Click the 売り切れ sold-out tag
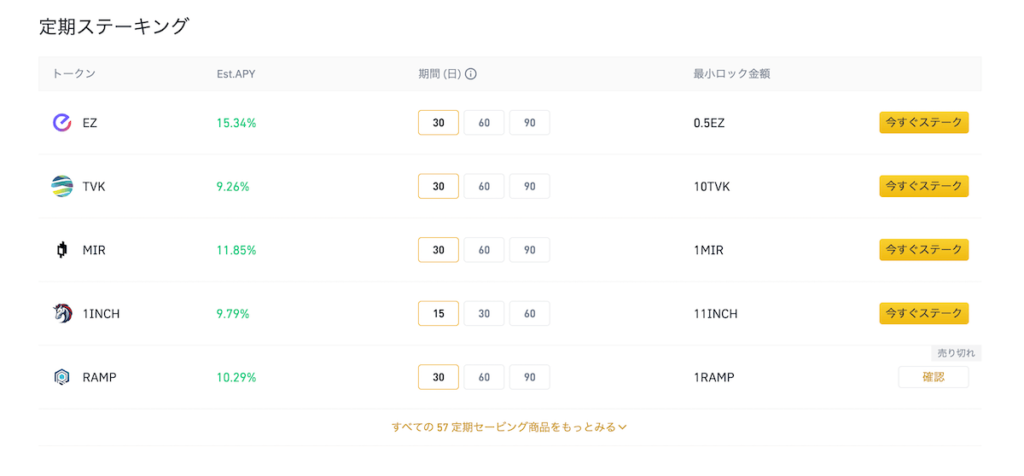1024x476 pixels. 956,353
